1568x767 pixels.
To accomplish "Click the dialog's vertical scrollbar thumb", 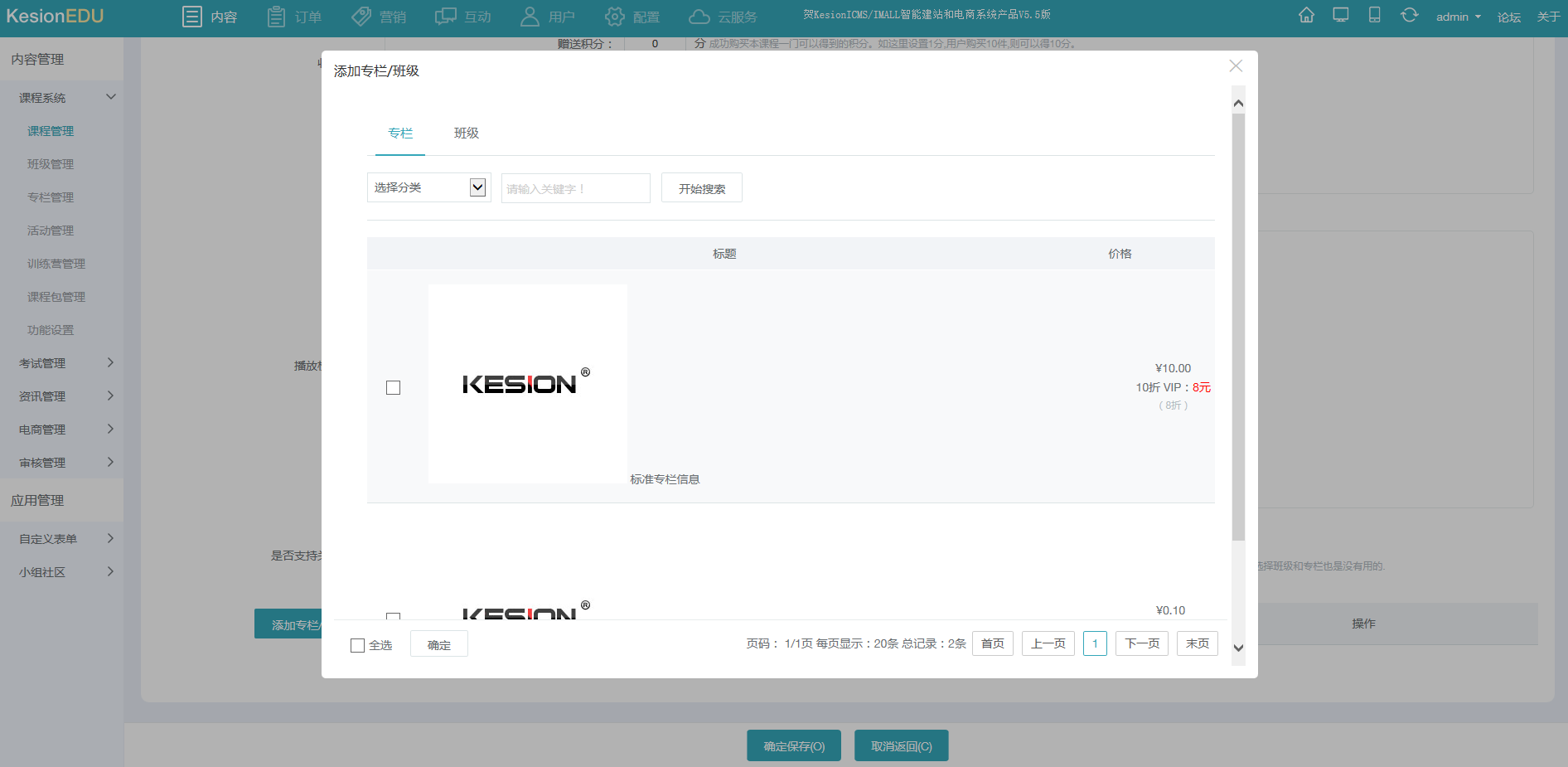I will 1238,328.
